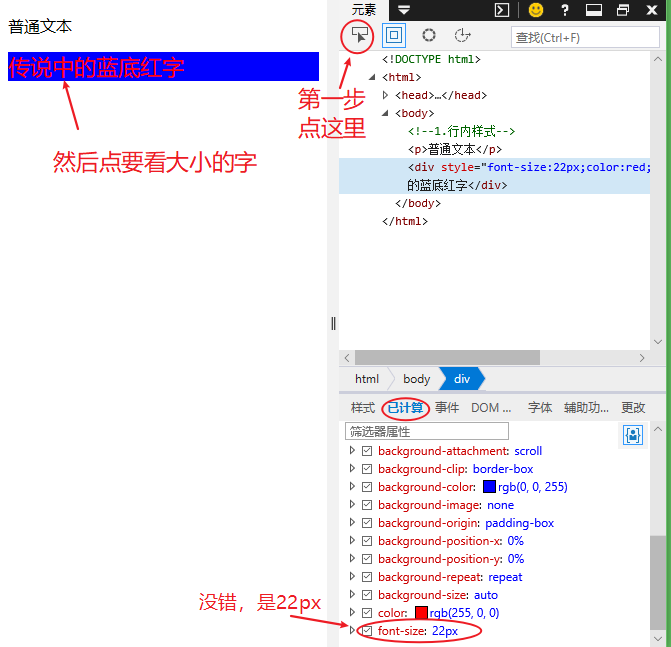Click the refresh DOM icon
Screen dimensions: 671x647
pos(462,35)
